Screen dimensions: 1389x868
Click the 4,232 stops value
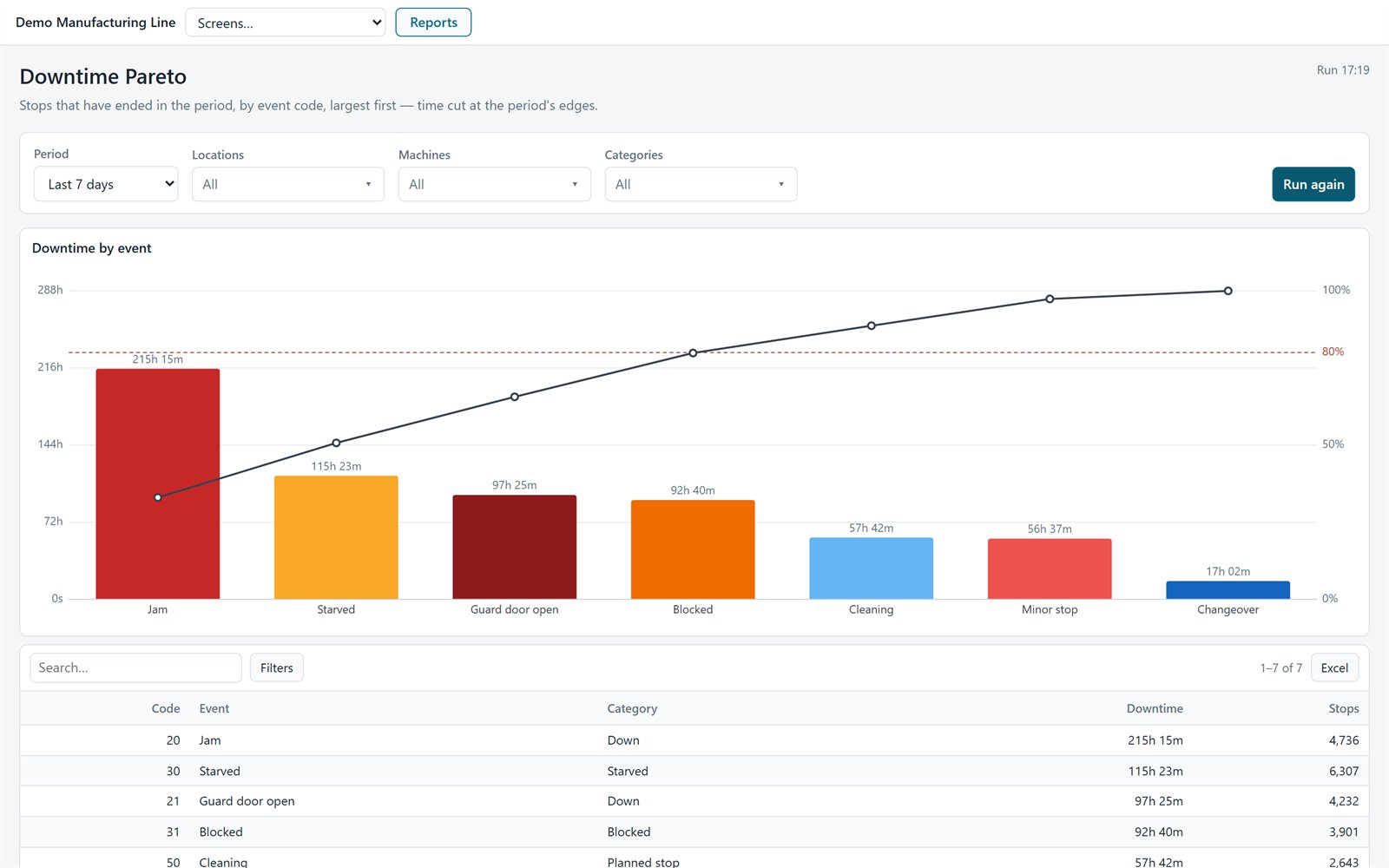click(x=1344, y=801)
